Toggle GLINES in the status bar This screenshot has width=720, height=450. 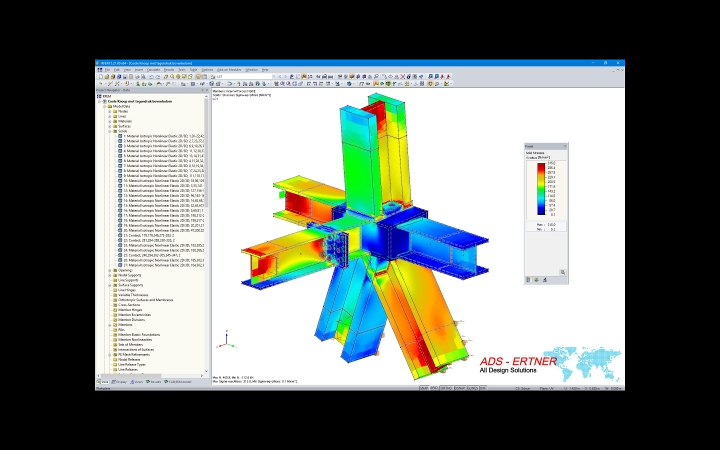[x=472, y=388]
